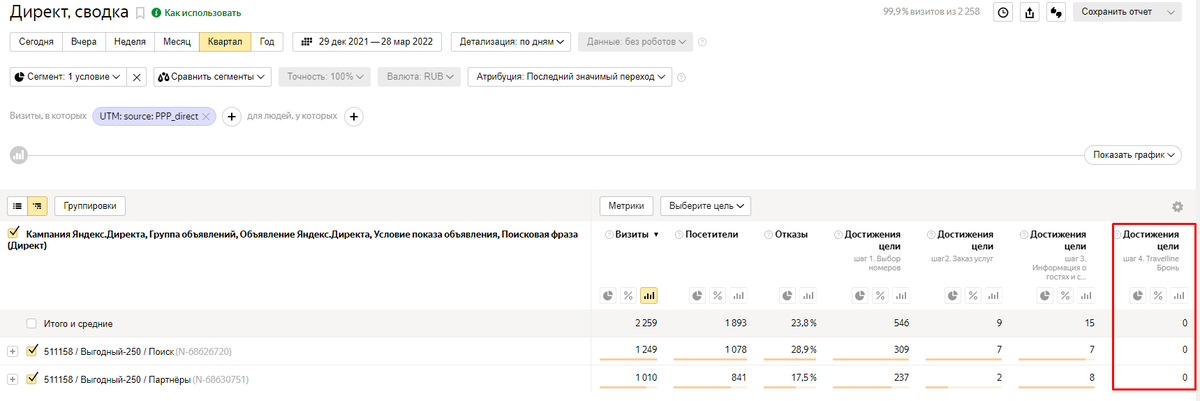Show pie chart for Визиты column
Image resolution: width=1200 pixels, height=401 pixels.
(608, 295)
